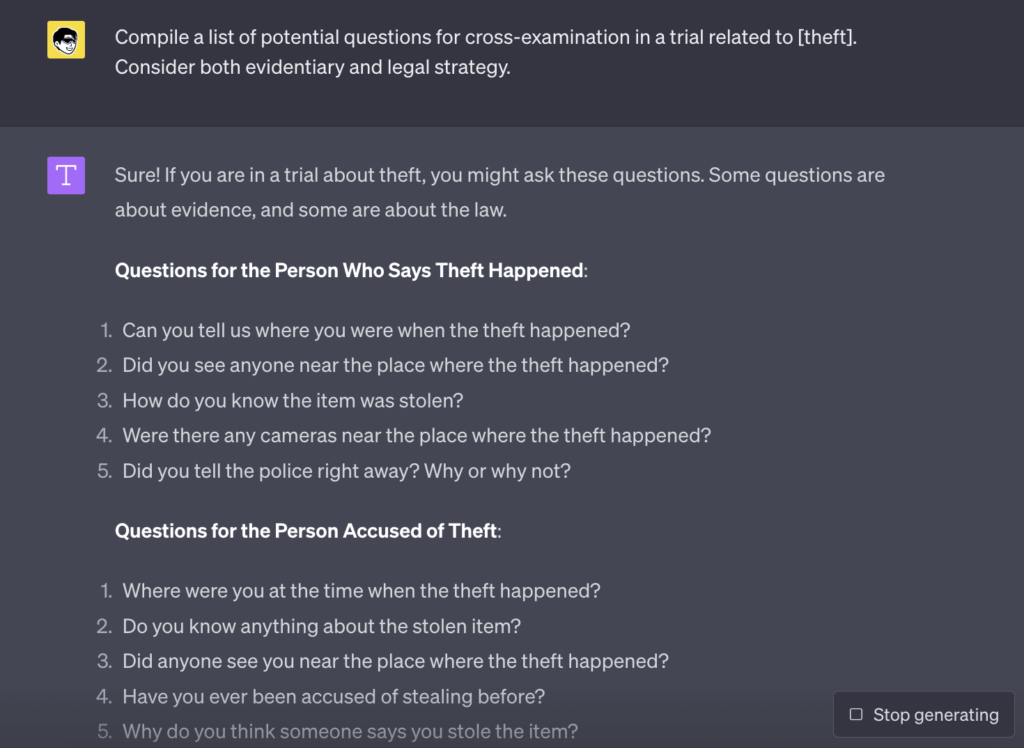Screen dimensions: 1024x748
Task: Click the yellow user avatar icon
Action: pyautogui.click(x=65, y=40)
